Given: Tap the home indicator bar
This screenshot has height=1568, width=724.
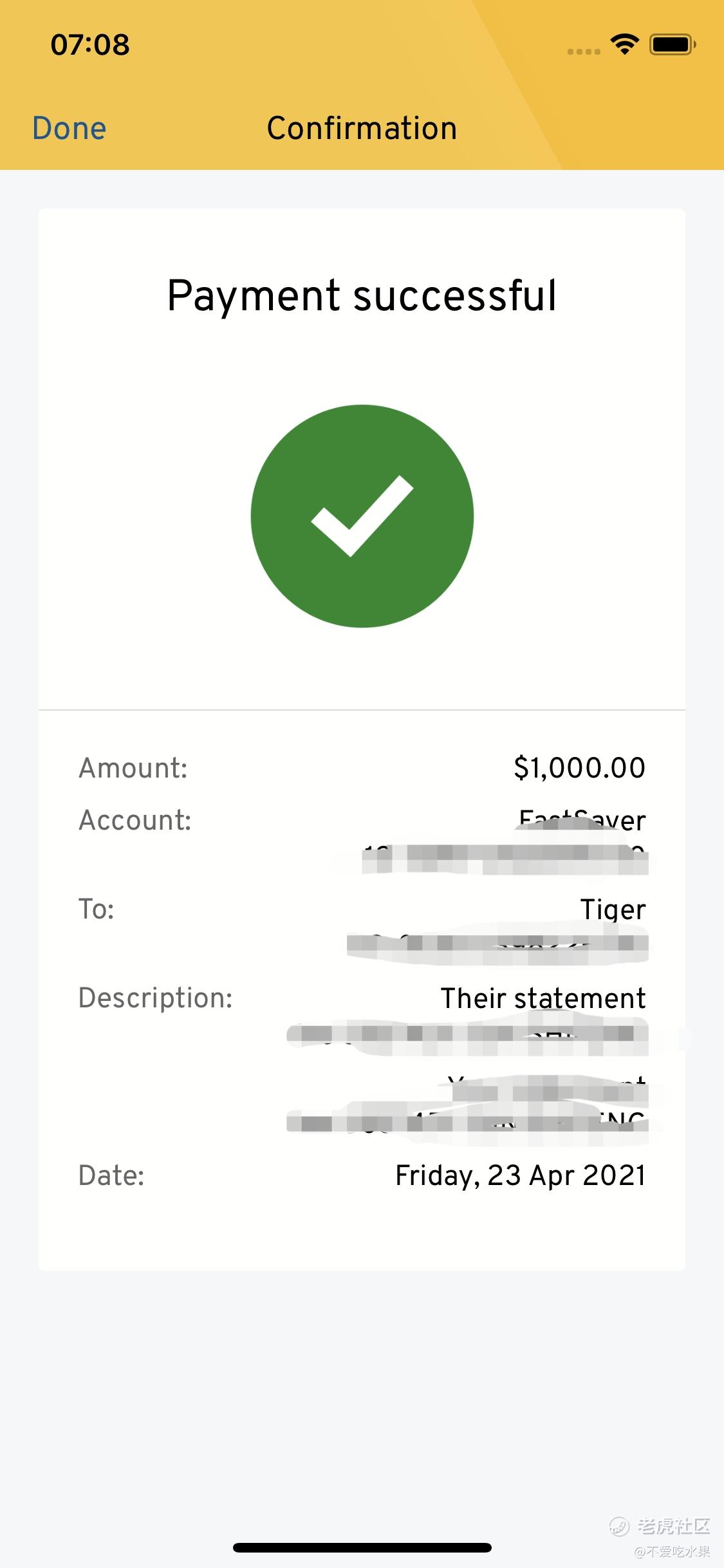Looking at the screenshot, I should pos(362,1547).
